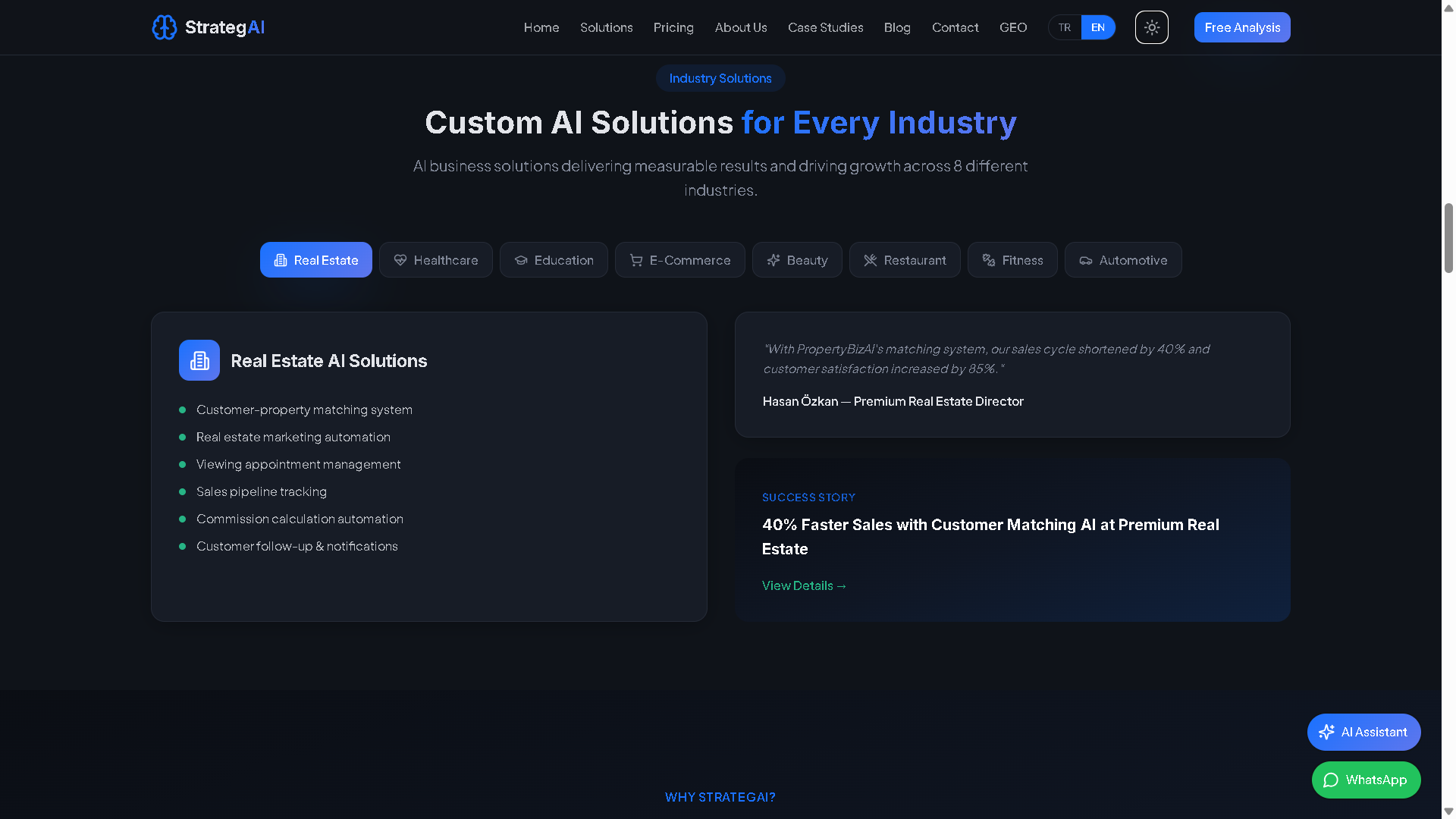
Task: Select the Healthcare industry tab
Action: (x=436, y=260)
